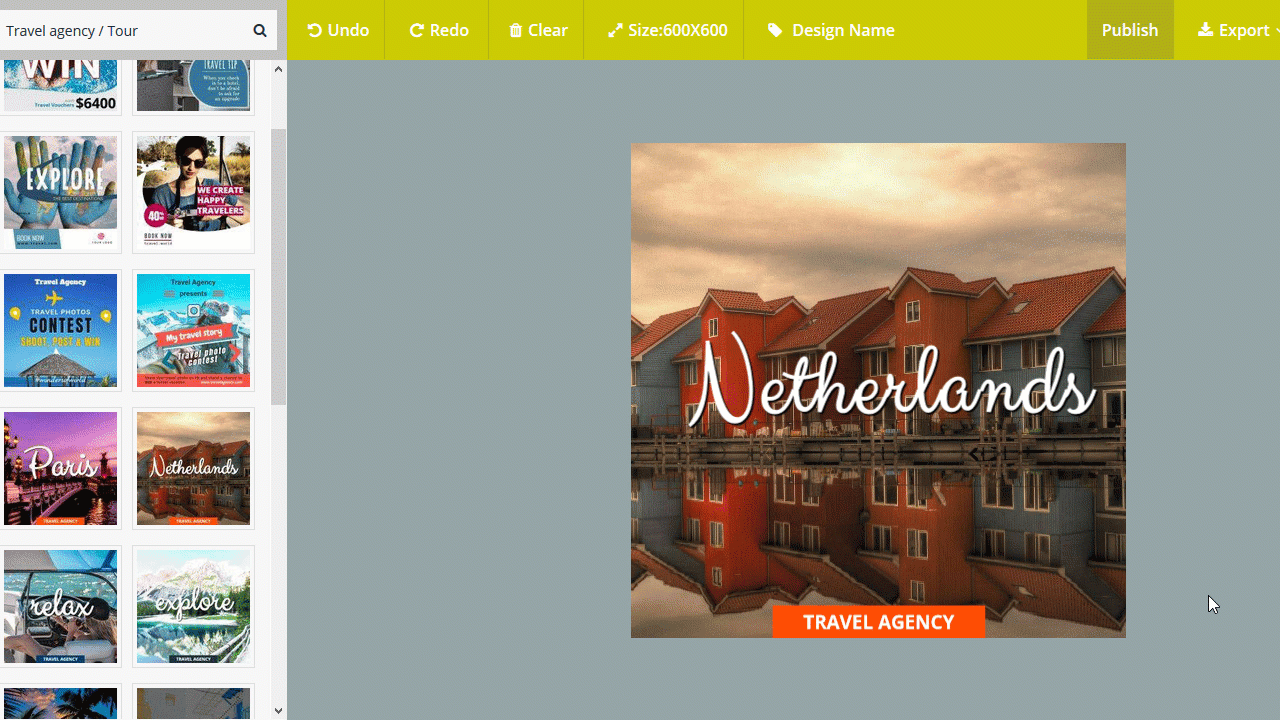Clear the canvas with trash icon

click(538, 30)
